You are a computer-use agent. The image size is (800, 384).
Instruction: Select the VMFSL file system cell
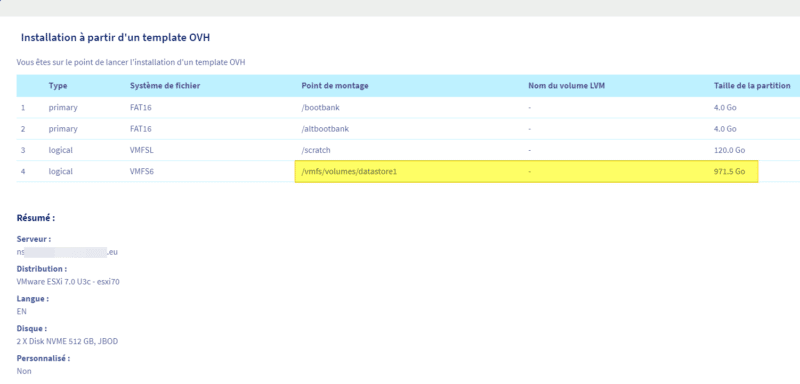(x=142, y=150)
